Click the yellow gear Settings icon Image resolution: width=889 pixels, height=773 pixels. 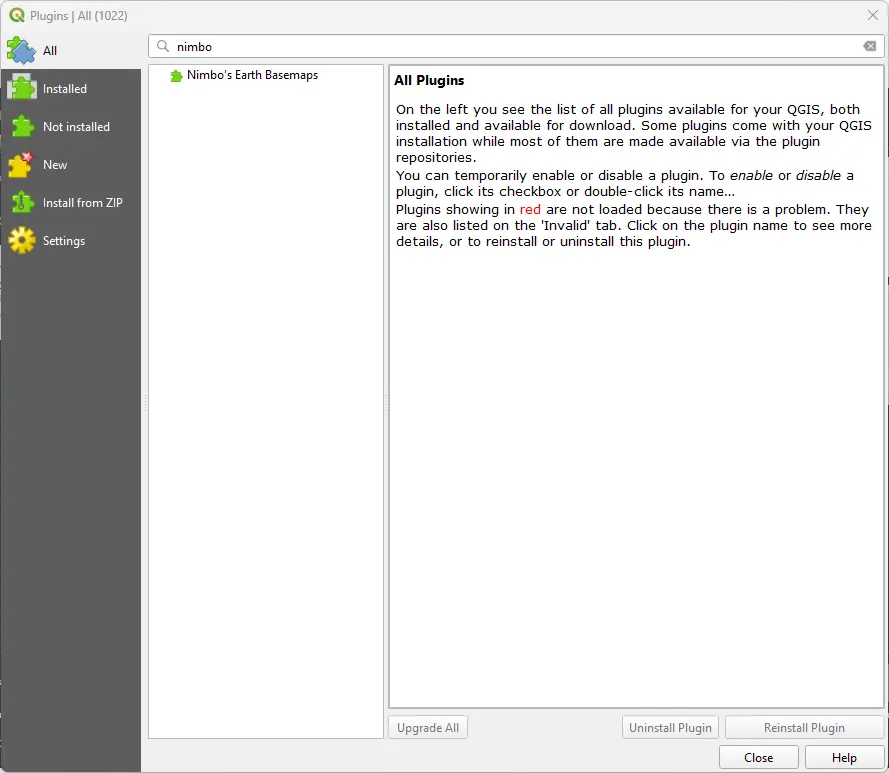pos(22,240)
